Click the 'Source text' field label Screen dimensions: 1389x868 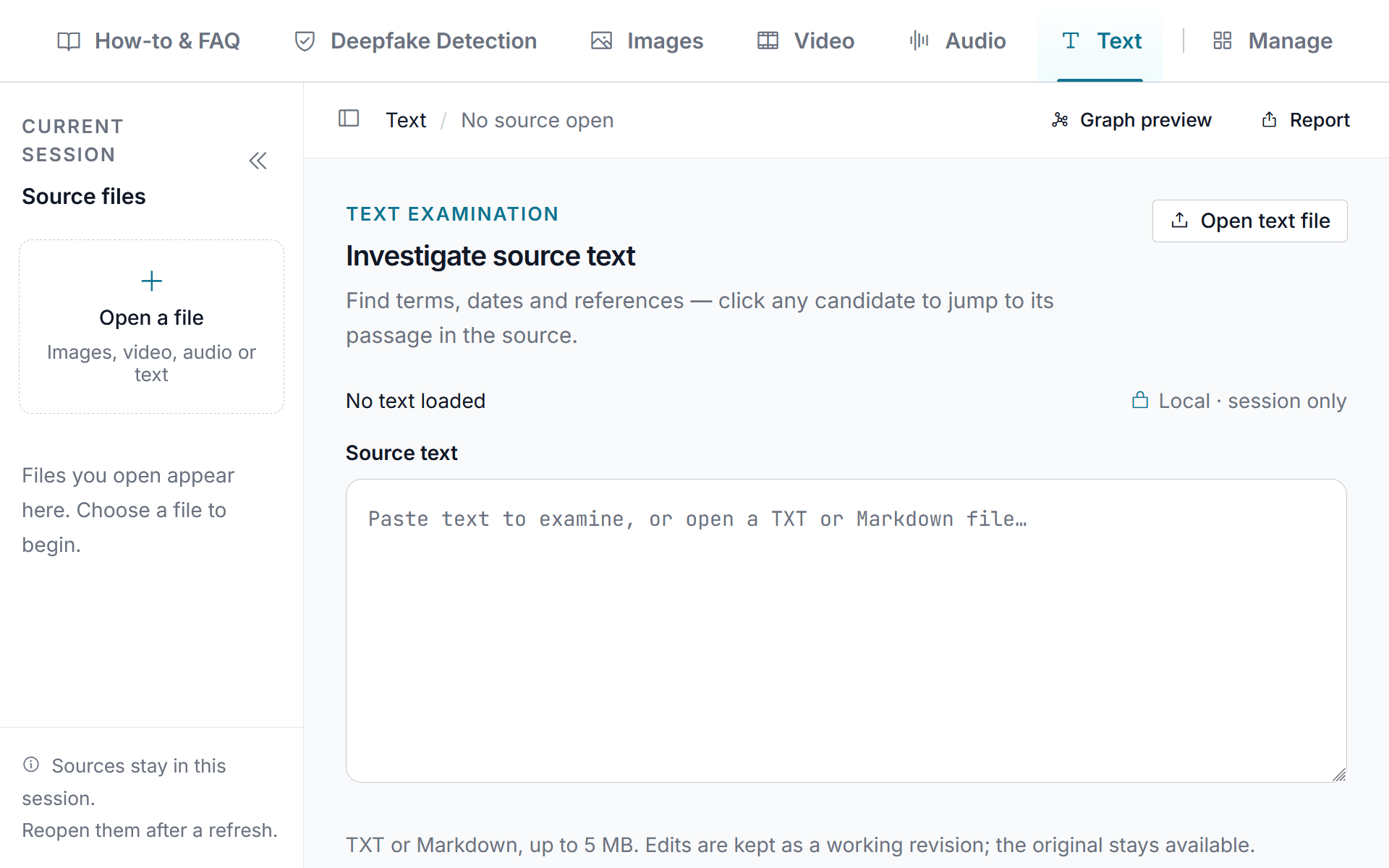(402, 453)
